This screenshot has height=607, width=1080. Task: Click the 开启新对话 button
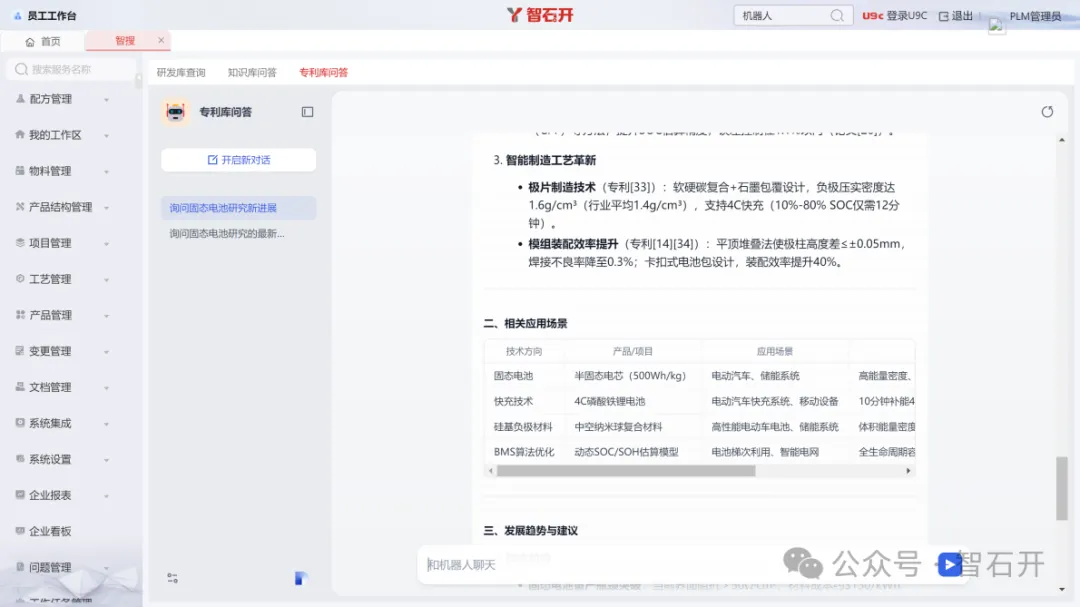[238, 160]
